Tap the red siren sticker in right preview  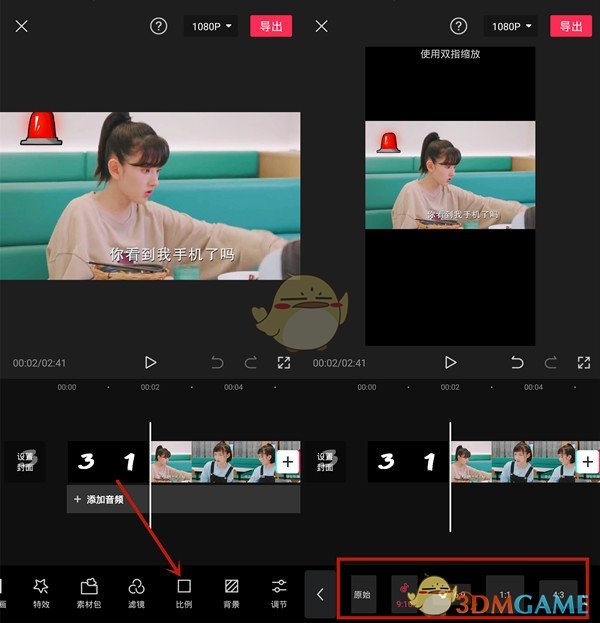click(x=389, y=143)
